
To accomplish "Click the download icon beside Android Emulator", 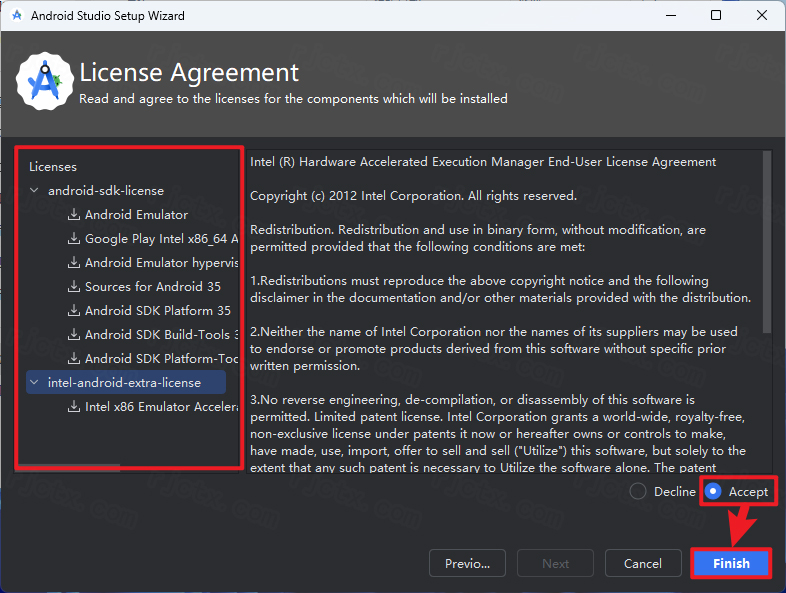I will pyautogui.click(x=74, y=215).
